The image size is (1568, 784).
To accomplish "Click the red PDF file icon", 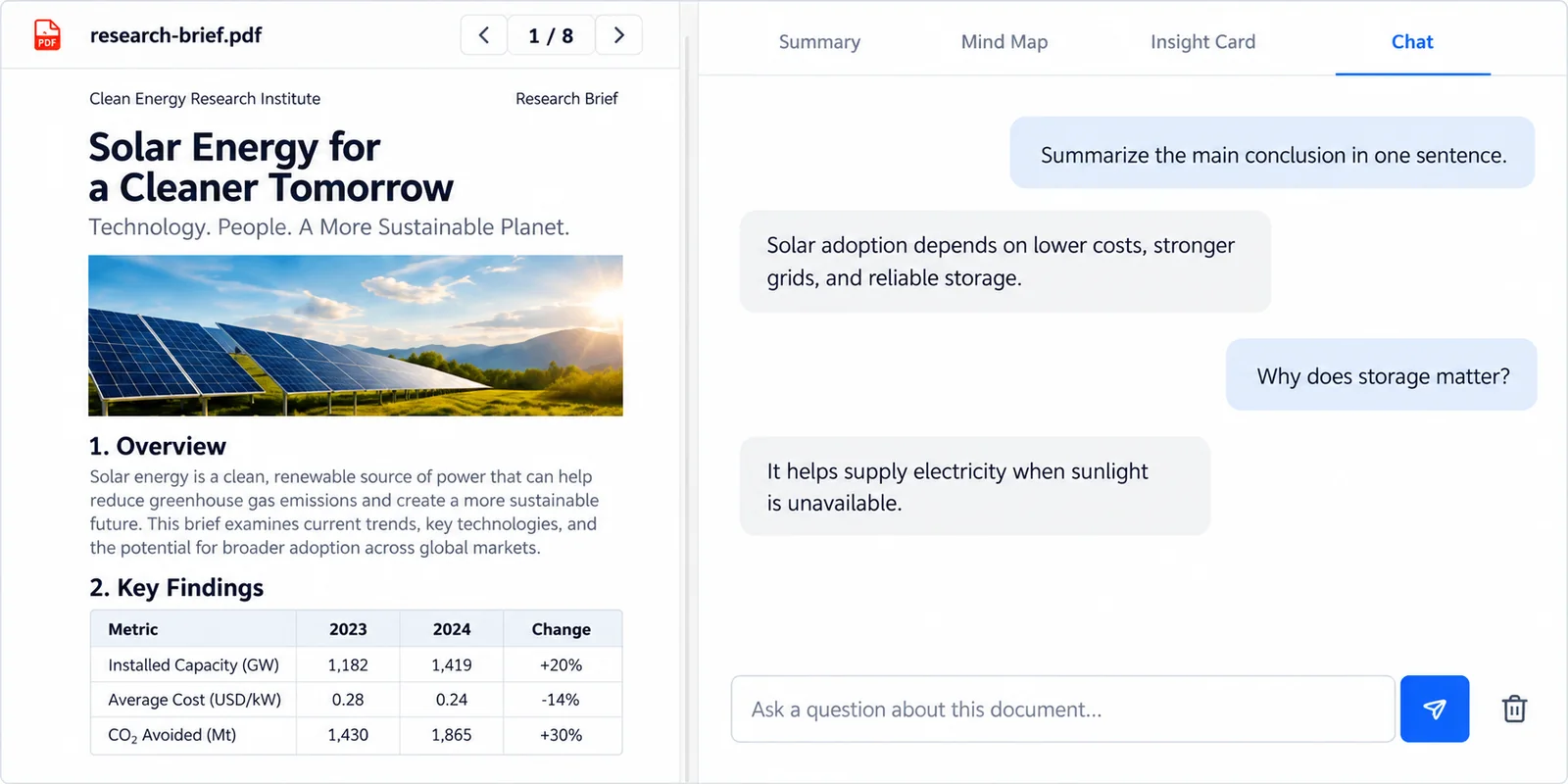I will (47, 35).
